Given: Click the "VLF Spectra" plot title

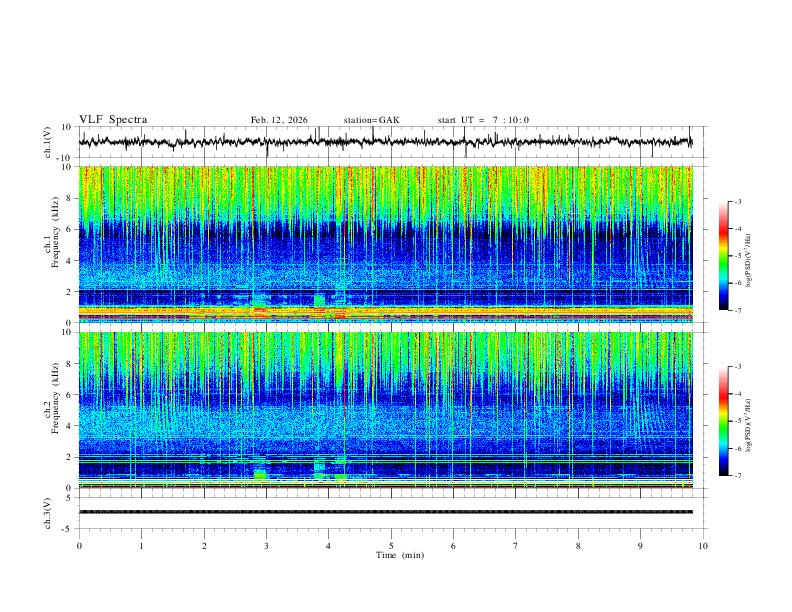Looking at the screenshot, I should tap(113, 120).
